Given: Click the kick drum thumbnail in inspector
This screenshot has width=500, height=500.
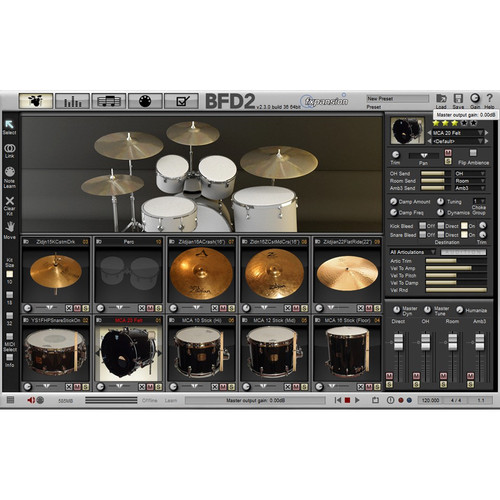Looking at the screenshot, I should coord(407,130).
